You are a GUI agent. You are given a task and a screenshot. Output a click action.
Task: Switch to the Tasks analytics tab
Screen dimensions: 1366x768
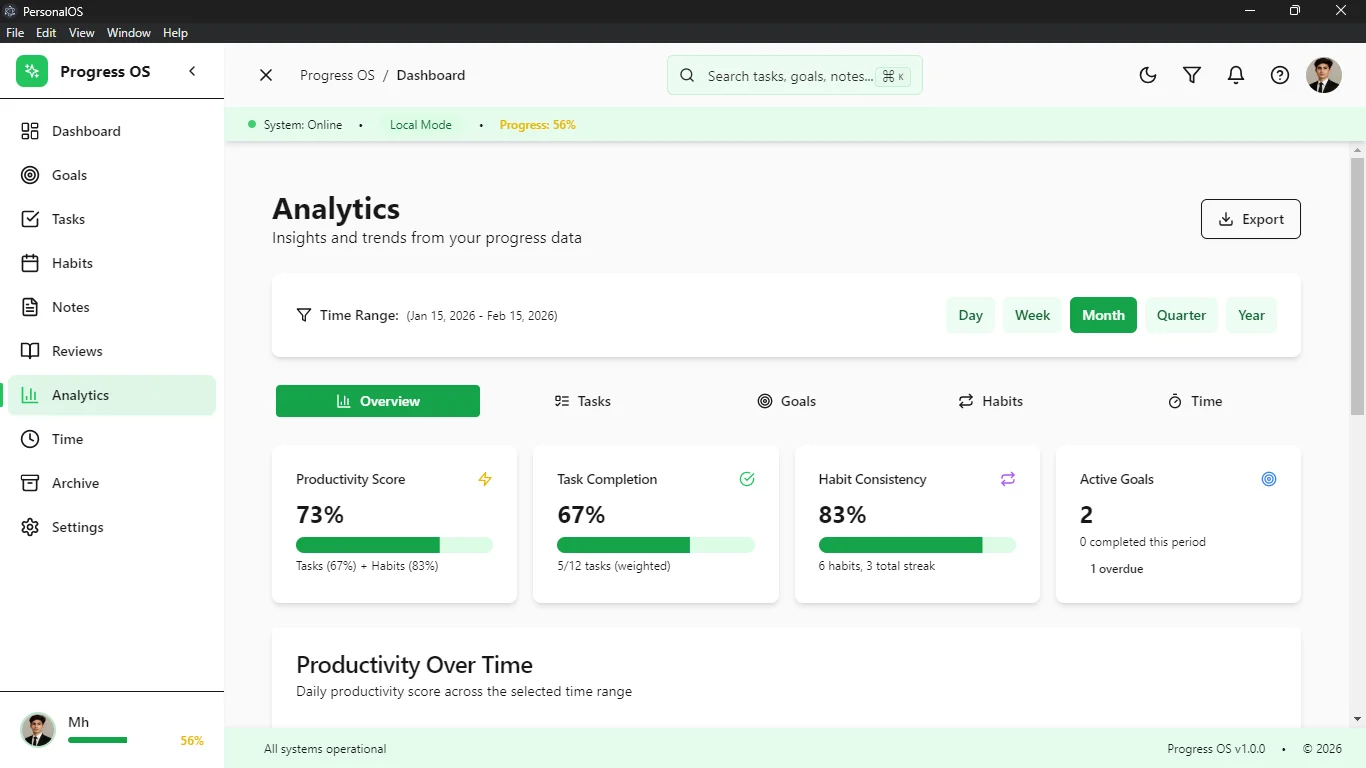pos(582,401)
